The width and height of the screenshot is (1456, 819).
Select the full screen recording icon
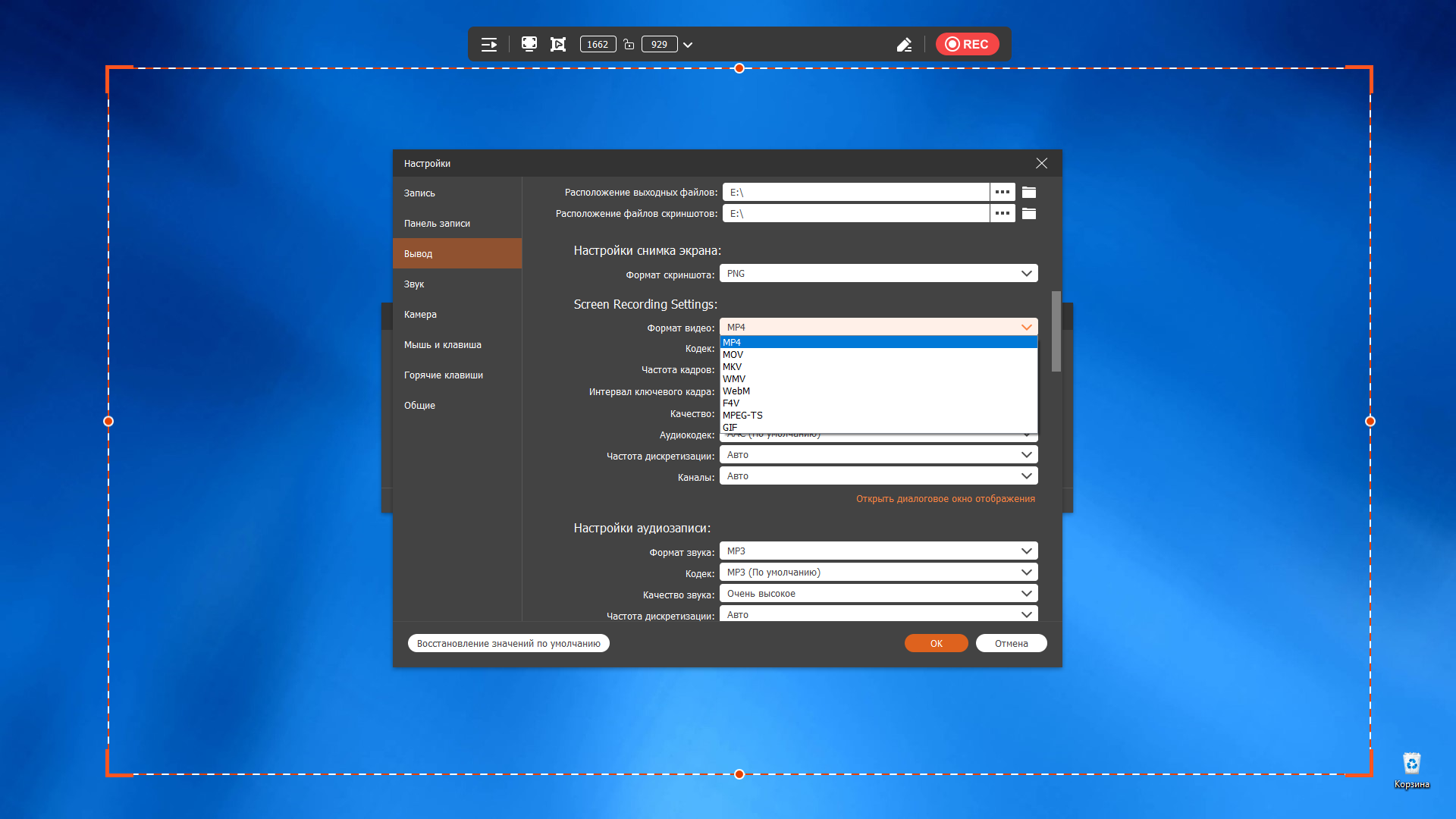(529, 44)
